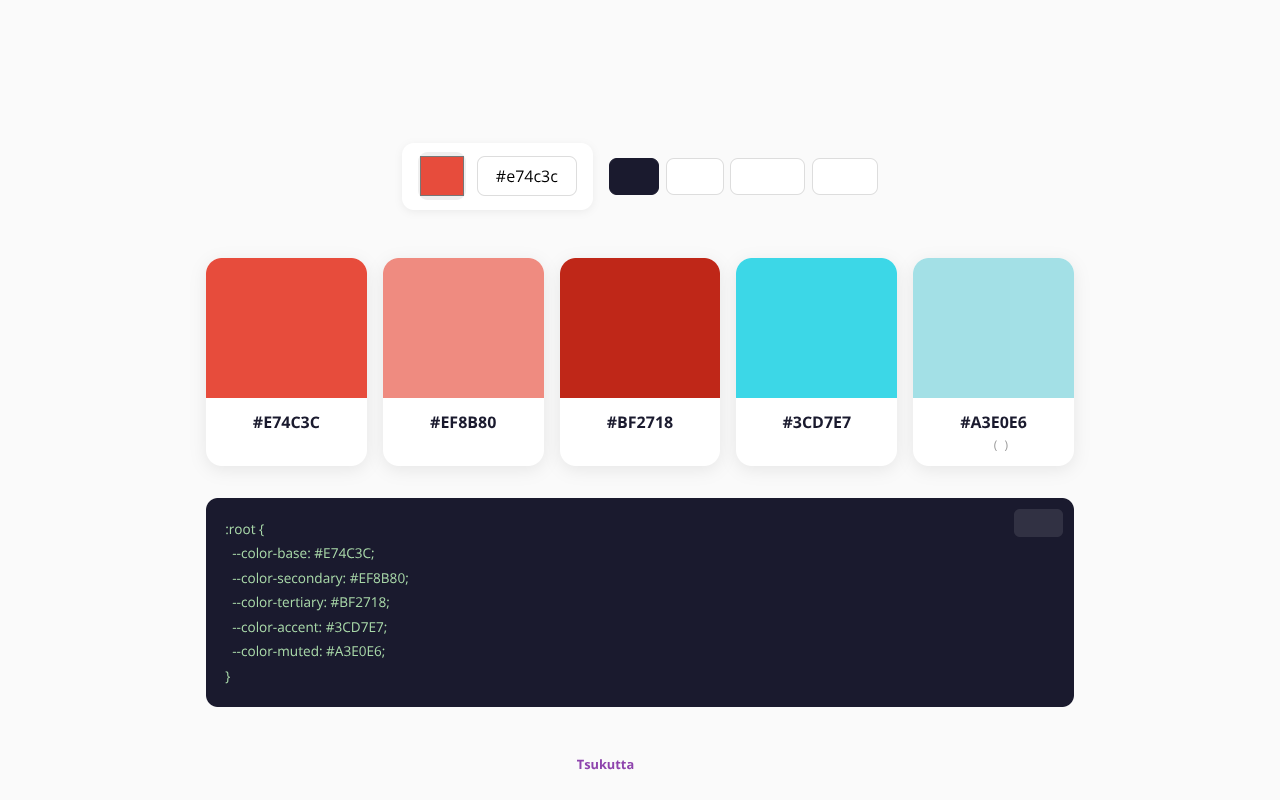Click the --color-accent code line
The width and height of the screenshot is (1280, 800).
click(309, 627)
